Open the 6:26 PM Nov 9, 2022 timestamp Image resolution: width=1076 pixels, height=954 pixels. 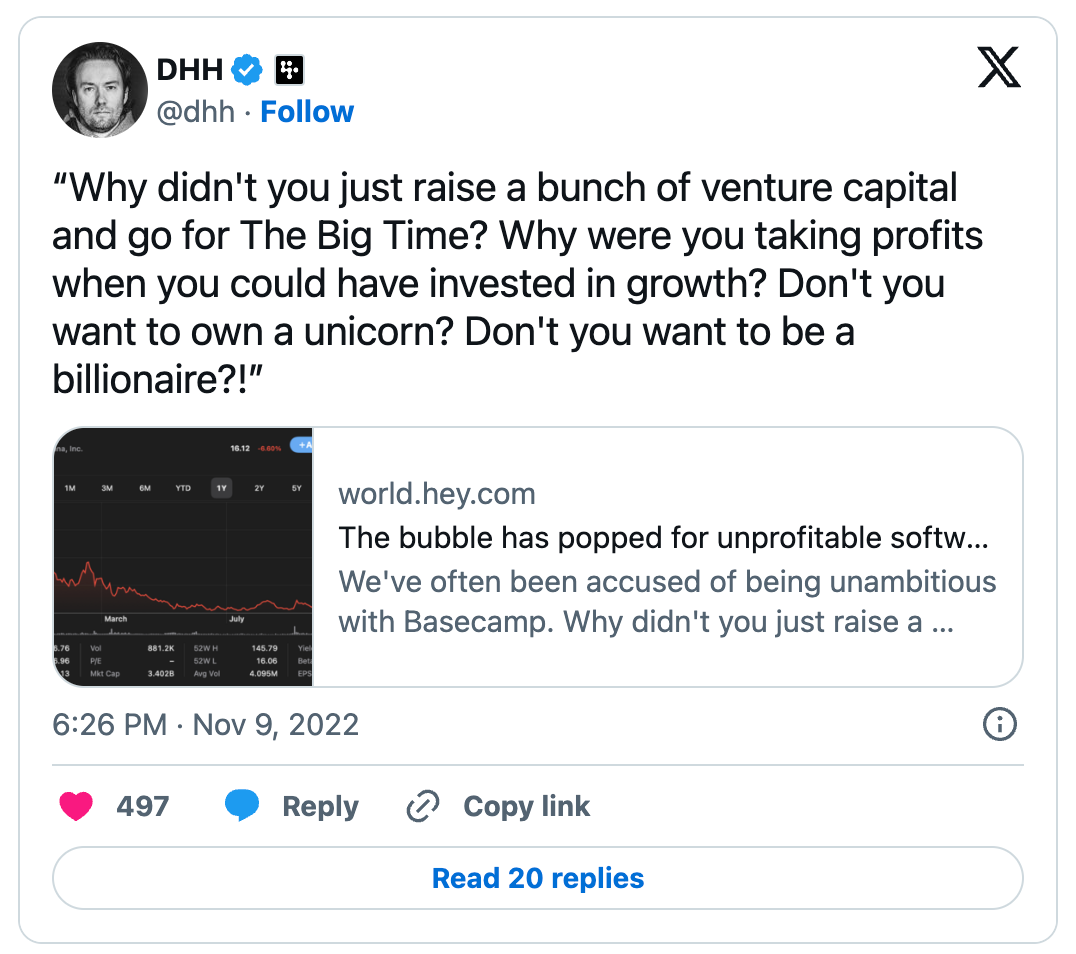click(x=205, y=724)
